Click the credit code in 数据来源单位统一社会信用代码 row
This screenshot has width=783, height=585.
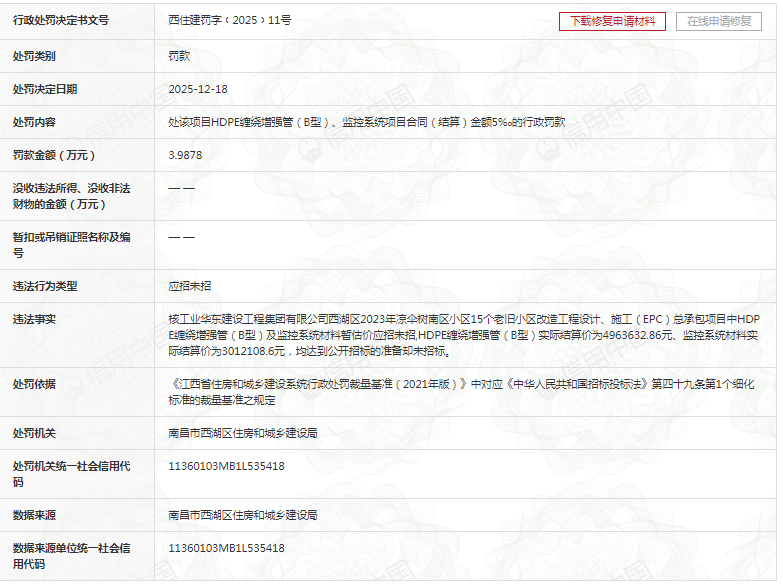(227, 548)
